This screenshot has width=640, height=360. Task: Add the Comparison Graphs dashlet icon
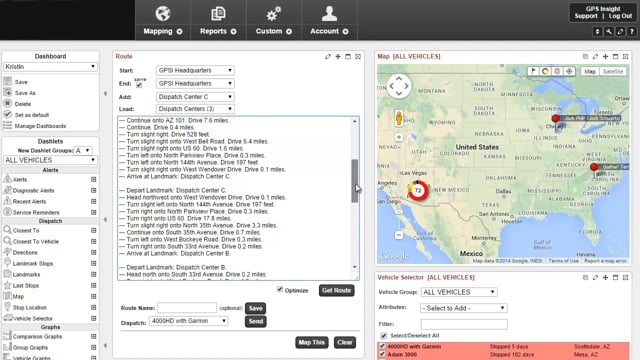(93, 336)
